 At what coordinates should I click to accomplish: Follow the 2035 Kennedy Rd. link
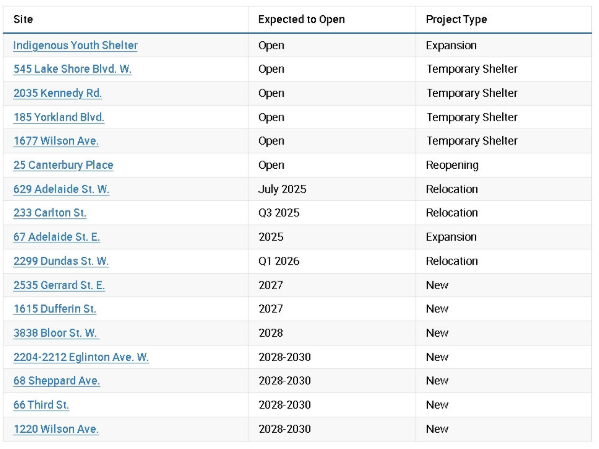[x=57, y=93]
